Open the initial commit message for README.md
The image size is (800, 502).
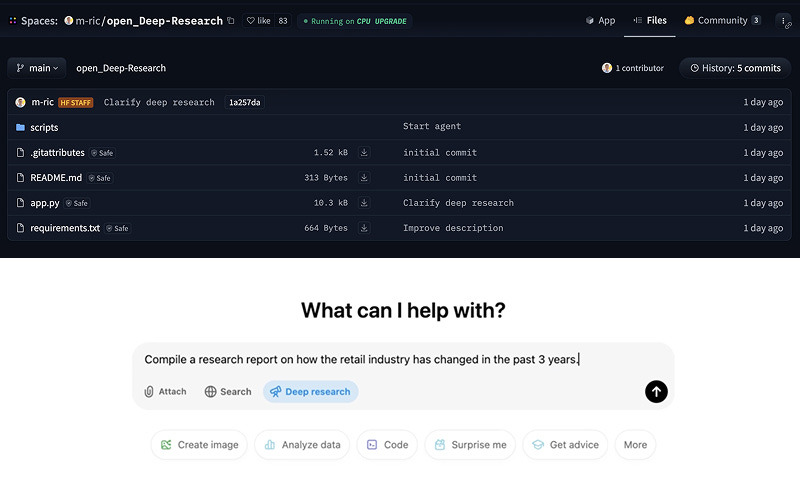coord(440,178)
